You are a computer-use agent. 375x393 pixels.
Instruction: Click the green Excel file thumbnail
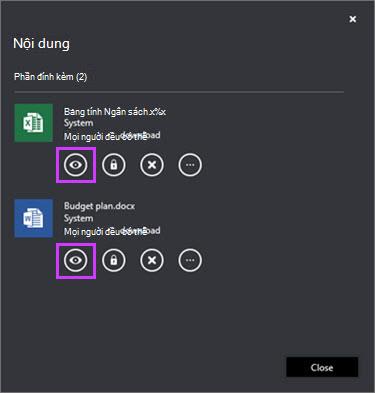(x=33, y=123)
